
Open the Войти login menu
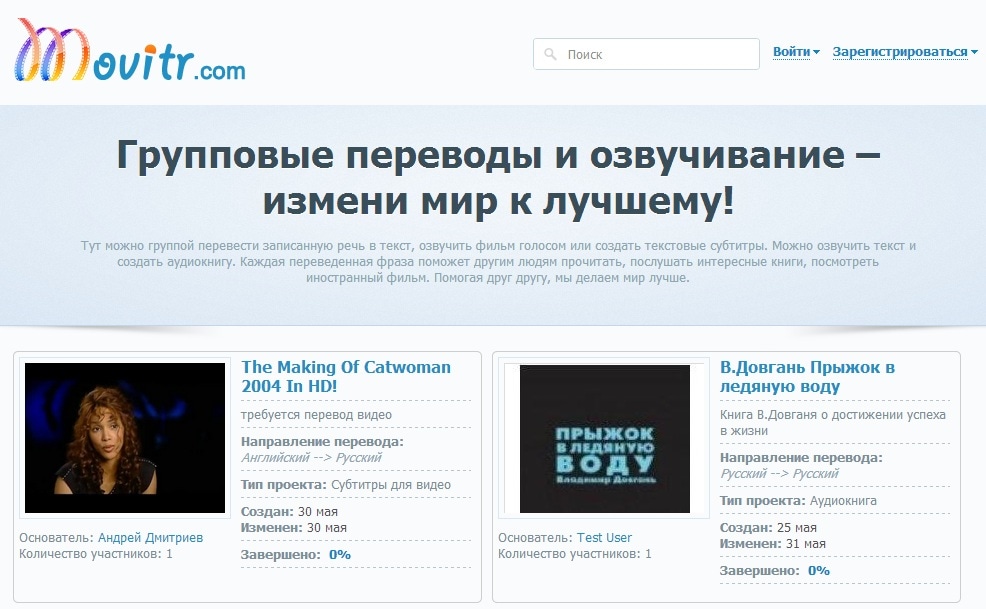pos(791,52)
